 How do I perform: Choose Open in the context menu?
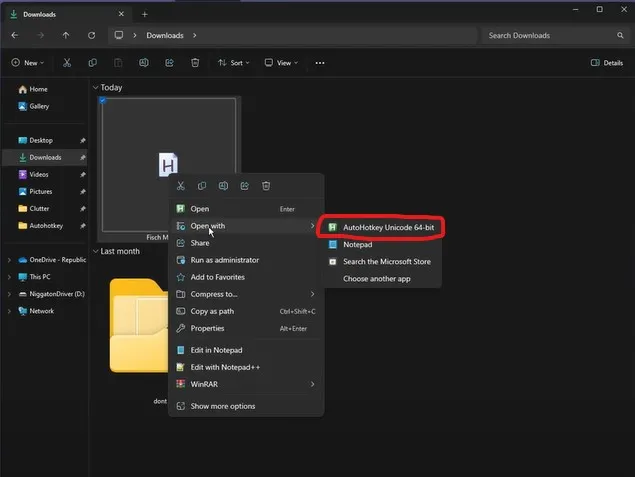point(246,209)
